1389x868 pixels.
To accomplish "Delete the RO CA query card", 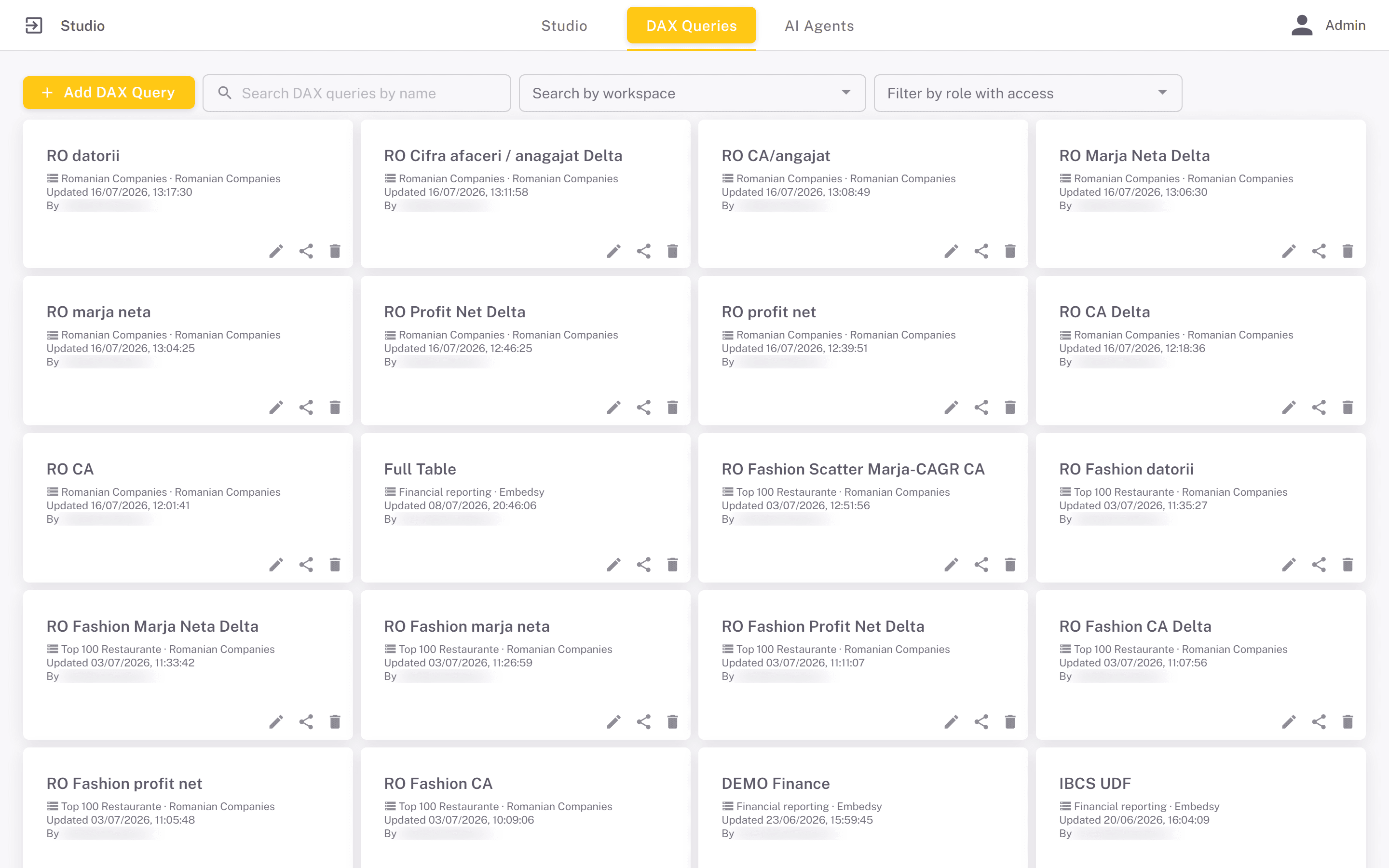I will pos(335,565).
